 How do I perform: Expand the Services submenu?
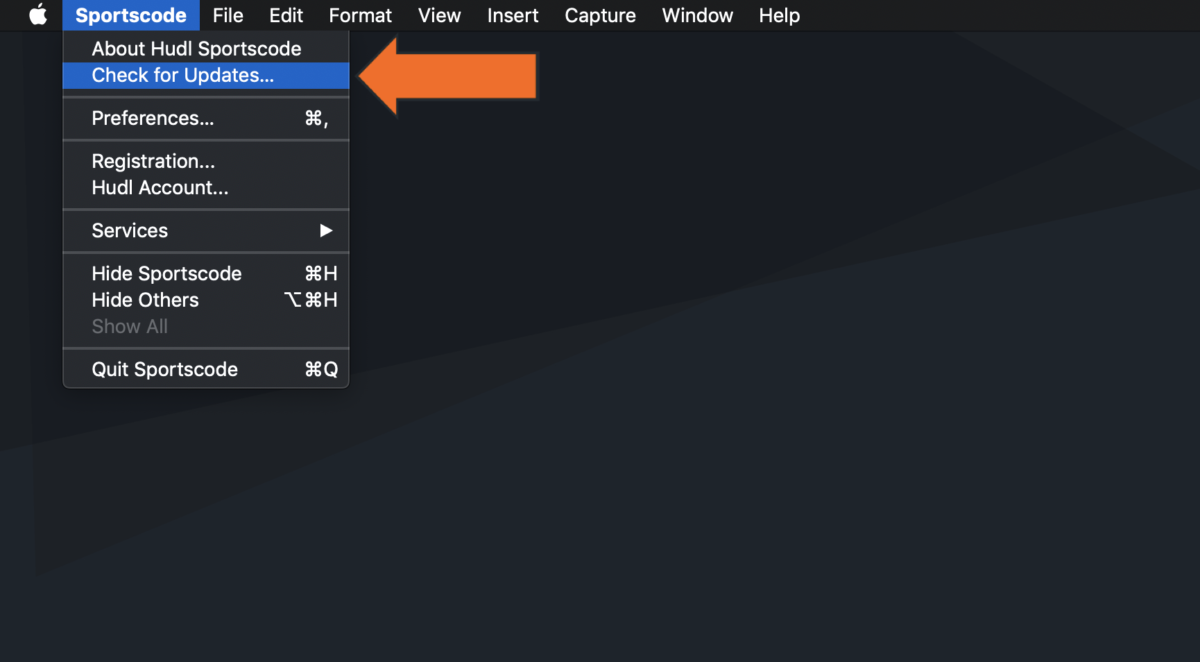click(130, 231)
